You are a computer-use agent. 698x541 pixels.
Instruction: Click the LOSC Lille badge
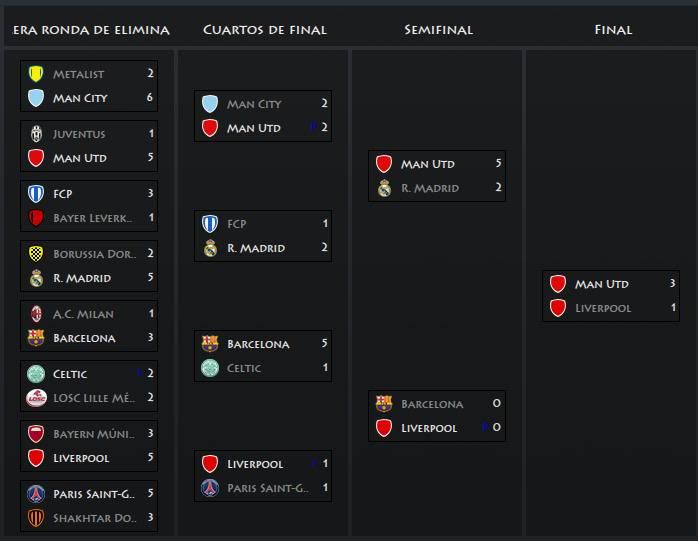pyautogui.click(x=36, y=398)
